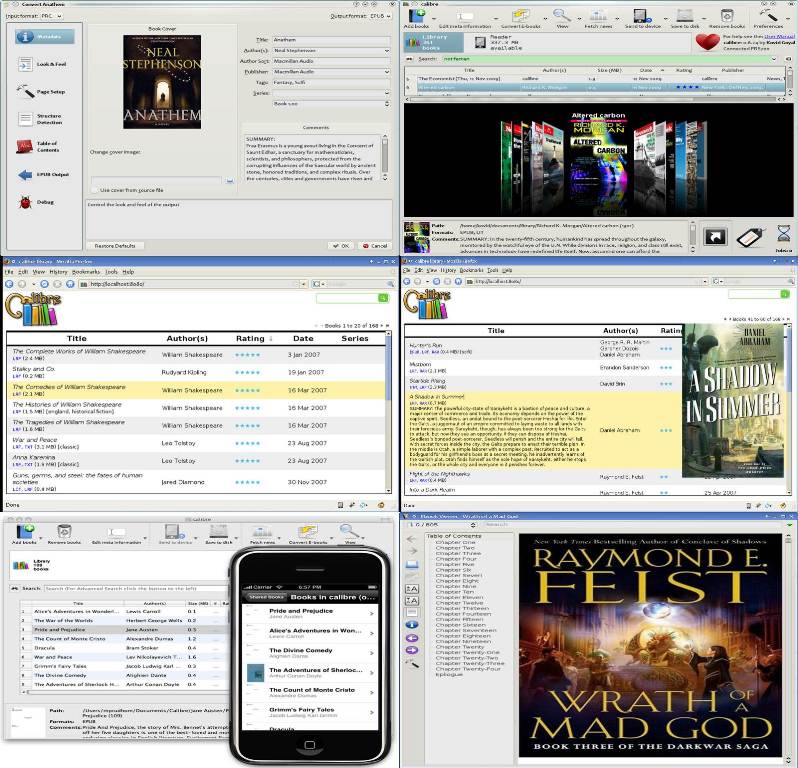Viewport: 798px width, 768px height.
Task: Click Convert E-books in top-right calibre window
Action: click(x=520, y=18)
